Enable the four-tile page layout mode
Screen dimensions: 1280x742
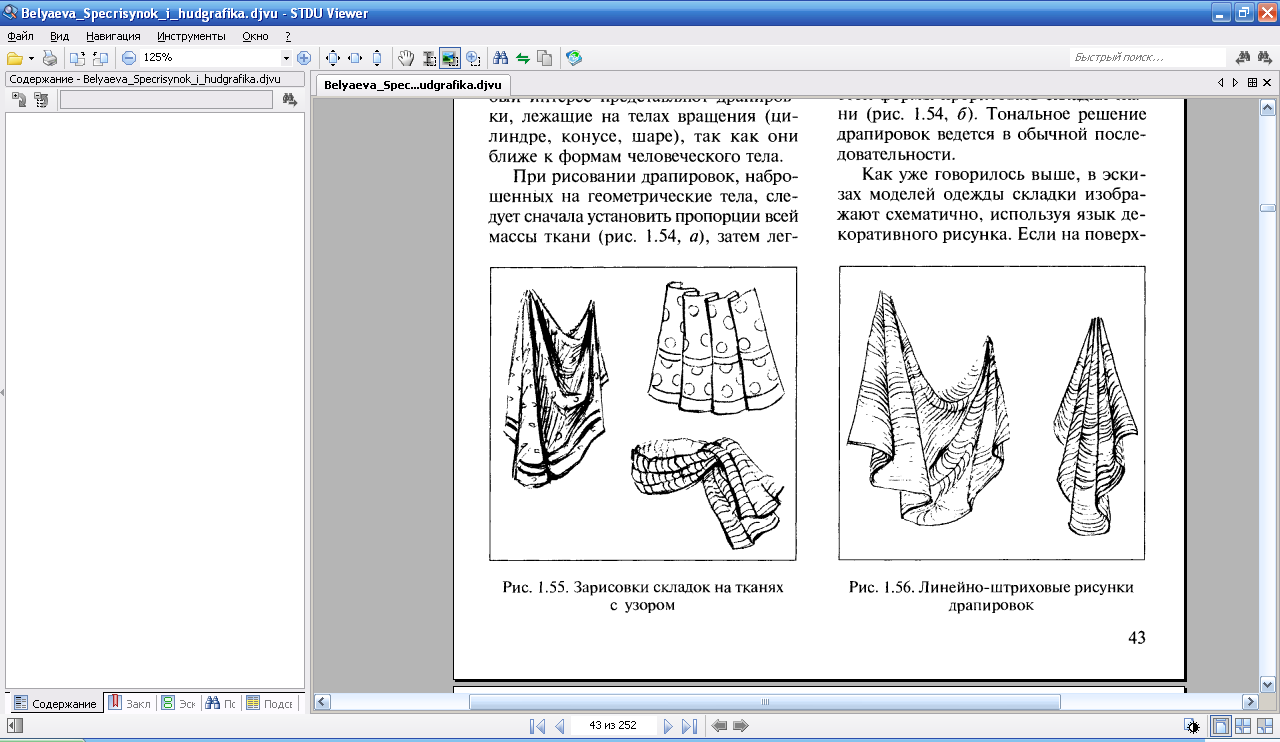pyautogui.click(x=1243, y=726)
